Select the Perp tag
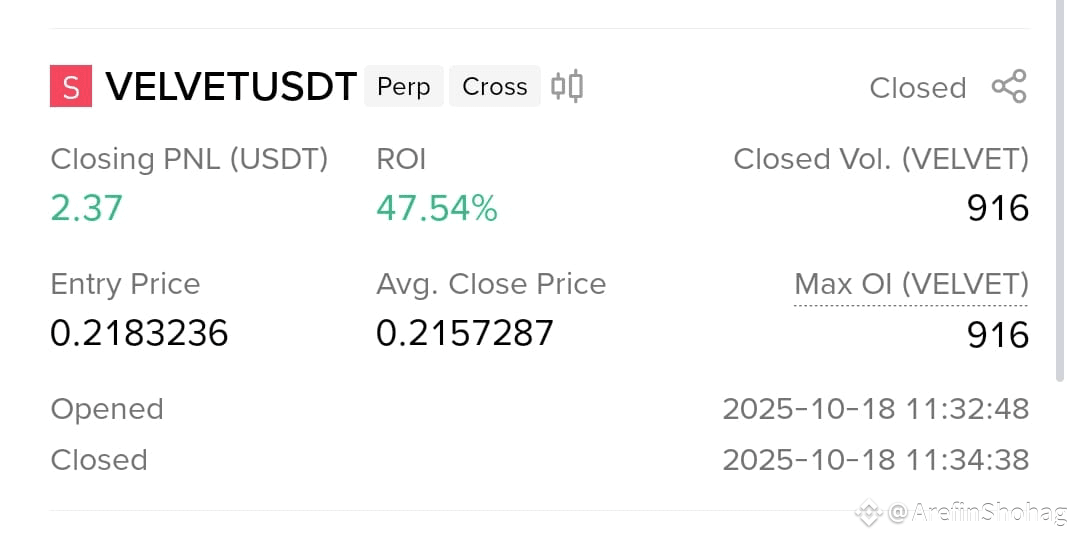1080x538 pixels. tap(404, 86)
